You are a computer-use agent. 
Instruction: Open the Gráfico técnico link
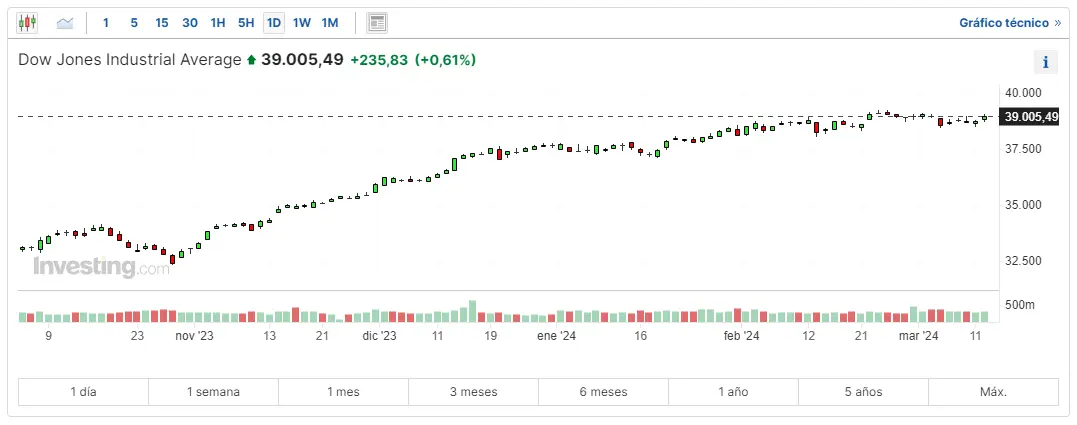coord(1009,22)
